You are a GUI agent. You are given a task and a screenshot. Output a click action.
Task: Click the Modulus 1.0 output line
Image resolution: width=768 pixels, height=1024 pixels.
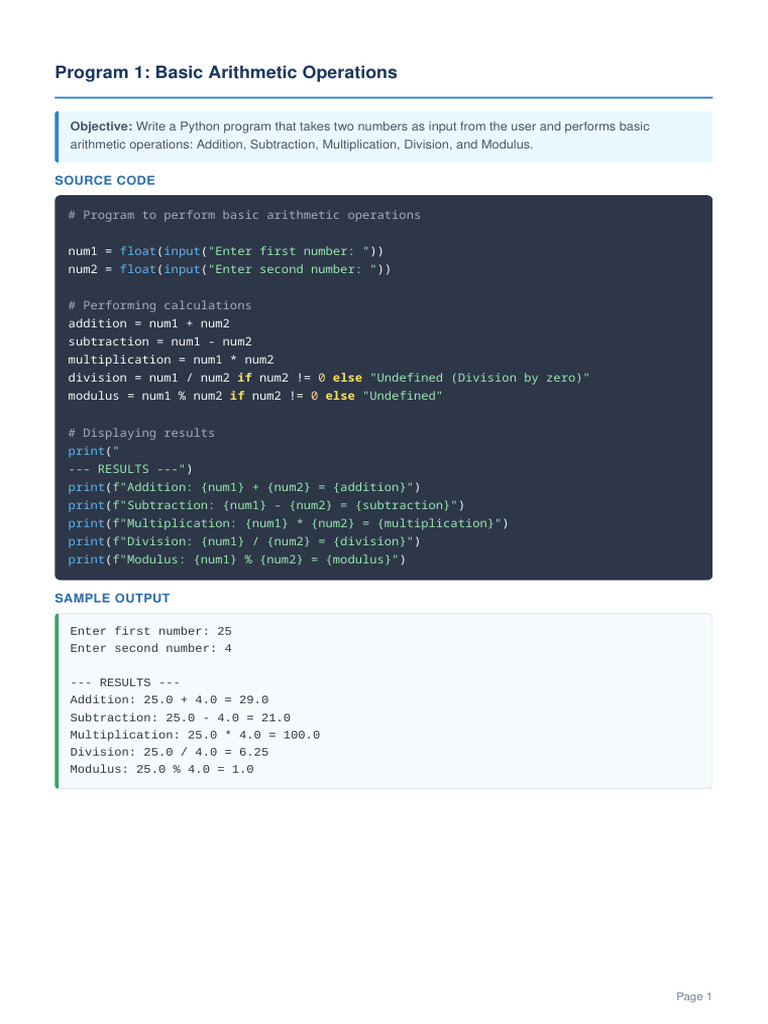coord(162,769)
